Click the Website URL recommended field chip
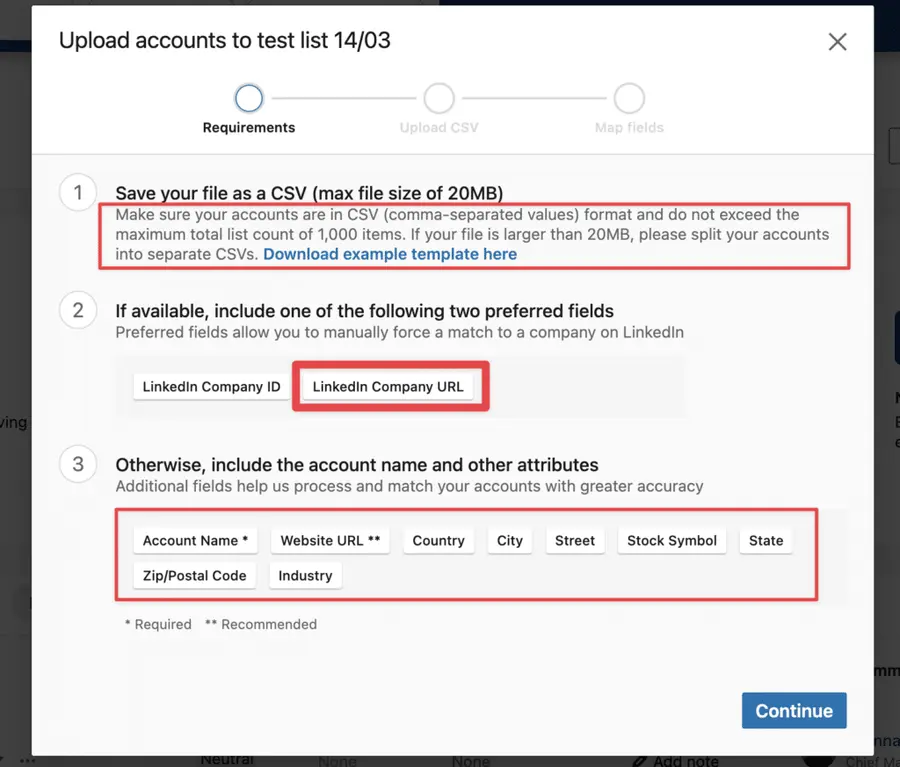900x767 pixels. coord(330,540)
